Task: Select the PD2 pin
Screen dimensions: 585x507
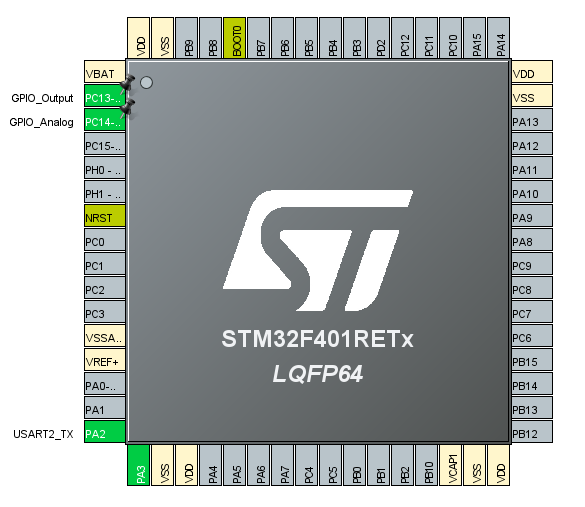Action: coord(378,38)
